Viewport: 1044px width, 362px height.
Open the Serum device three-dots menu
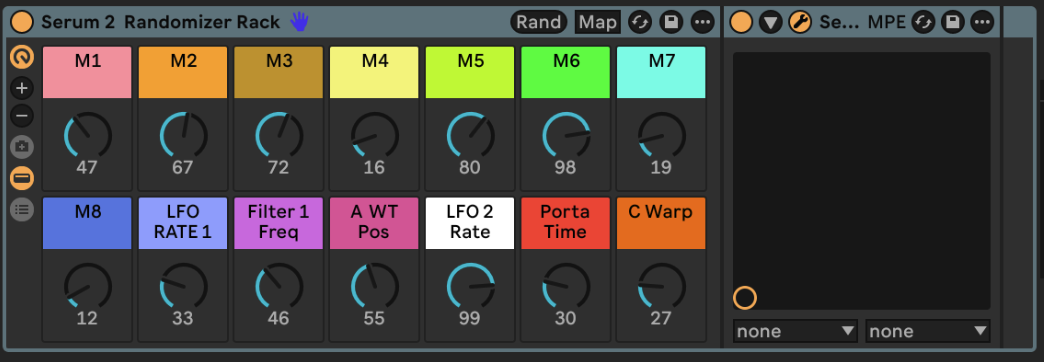pos(982,23)
